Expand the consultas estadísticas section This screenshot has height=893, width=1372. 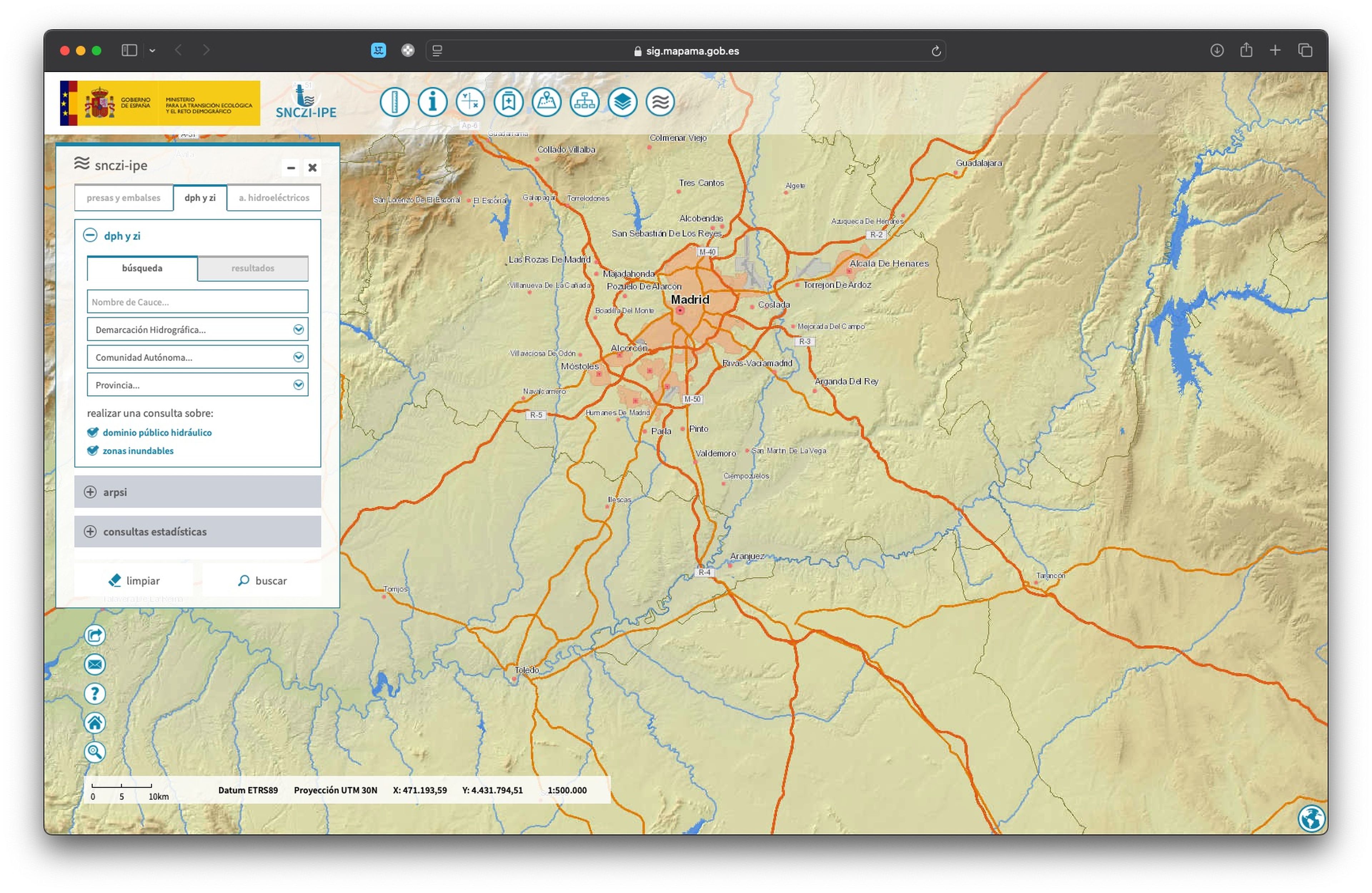click(x=198, y=532)
